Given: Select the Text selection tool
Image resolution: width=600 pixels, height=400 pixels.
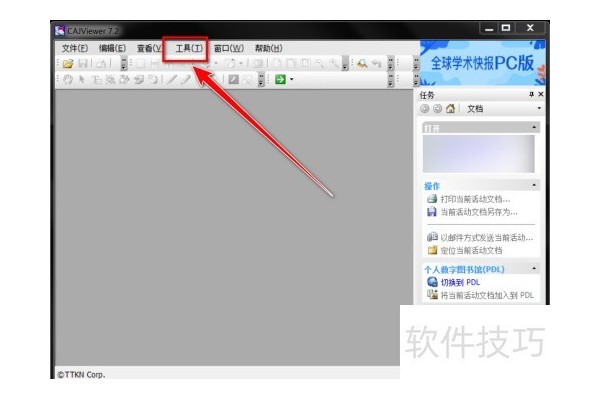Looking at the screenshot, I should pos(96,79).
